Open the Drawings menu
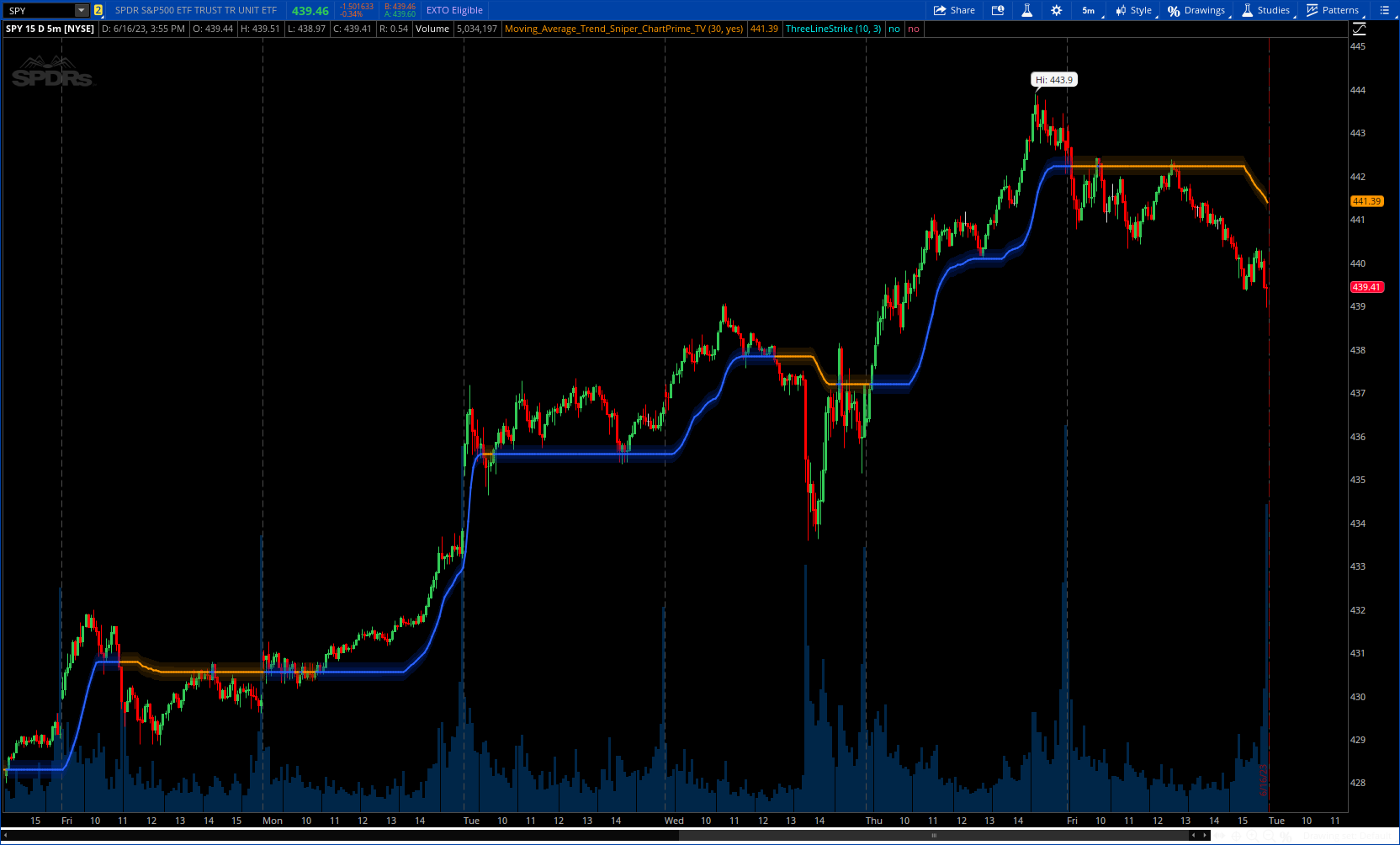Screen dimensions: 1400x845 click(1196, 10)
